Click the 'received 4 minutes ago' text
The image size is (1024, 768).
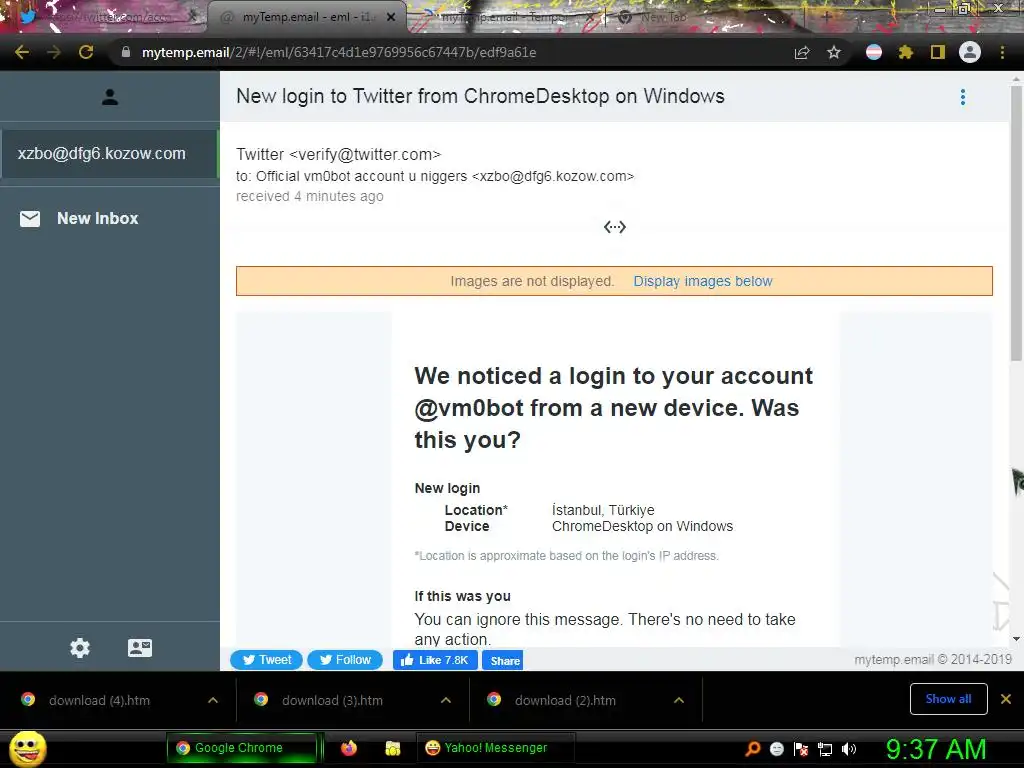coord(310,197)
